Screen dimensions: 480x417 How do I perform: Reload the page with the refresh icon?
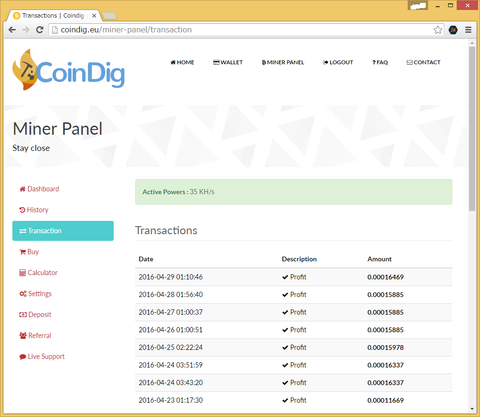[39, 30]
